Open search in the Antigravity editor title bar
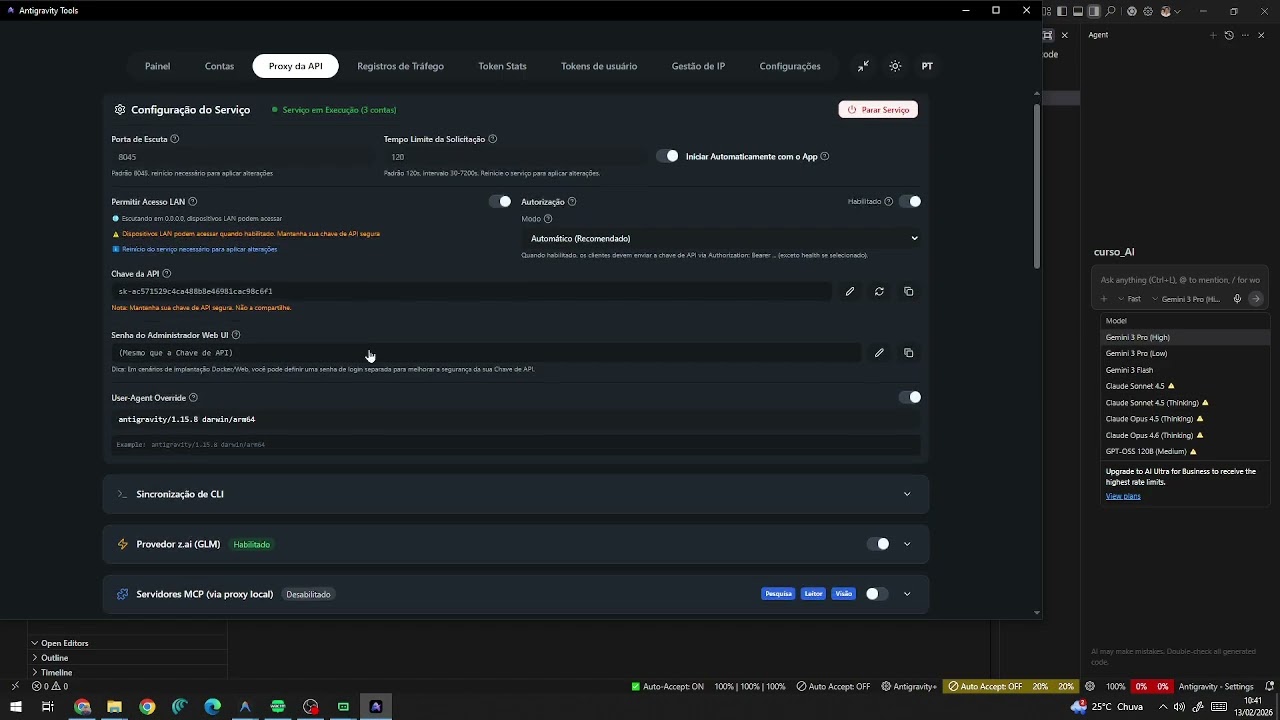 click(x=1111, y=11)
